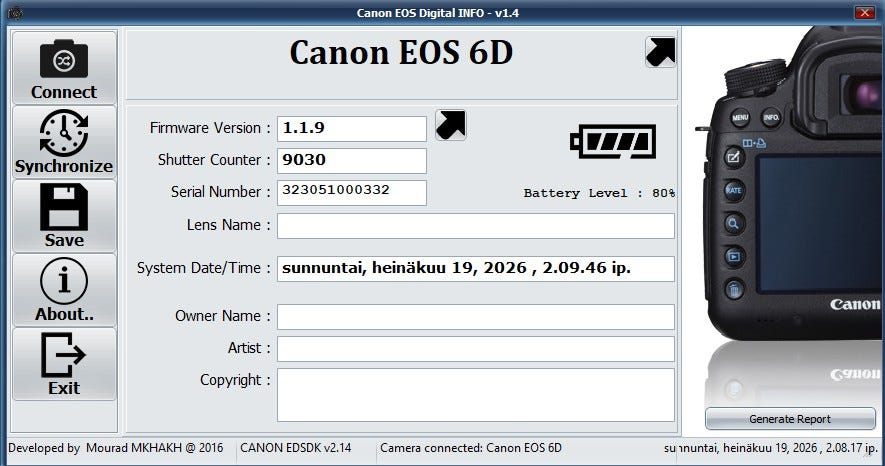Click the Camera connected status text

pos(471,448)
